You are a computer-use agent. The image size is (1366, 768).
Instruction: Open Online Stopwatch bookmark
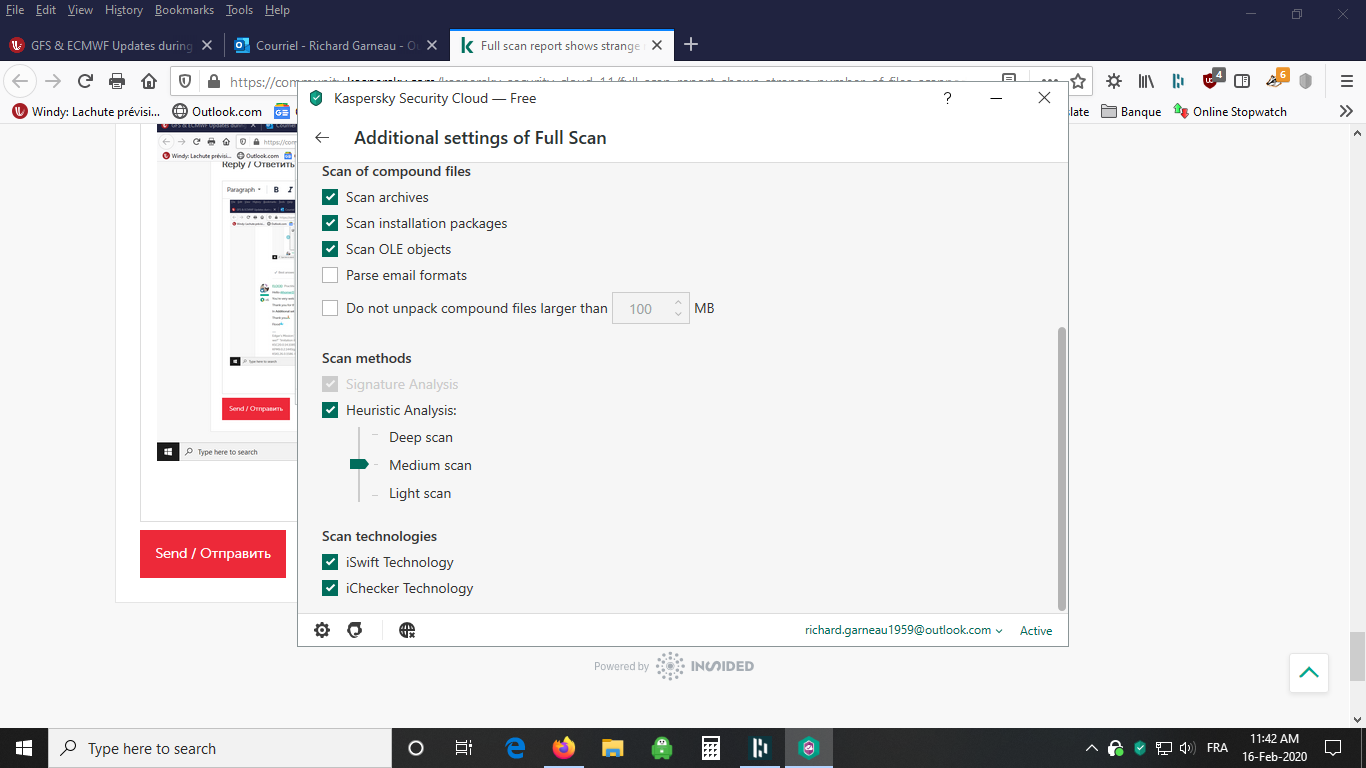point(1230,111)
